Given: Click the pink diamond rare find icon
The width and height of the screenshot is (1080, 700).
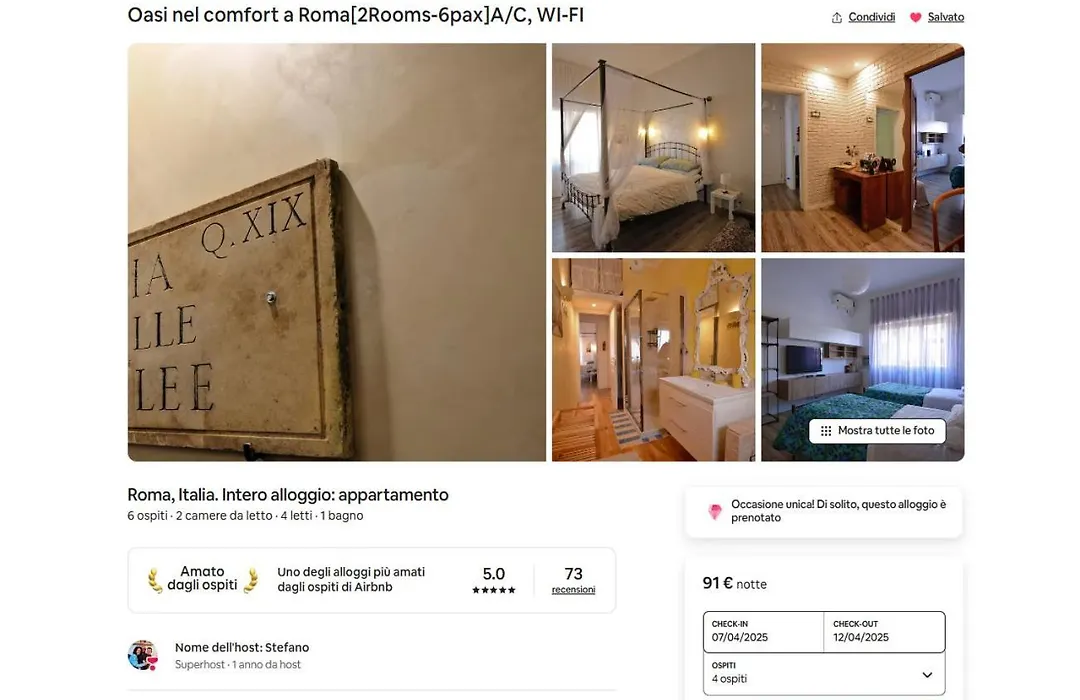Looking at the screenshot, I should point(715,511).
